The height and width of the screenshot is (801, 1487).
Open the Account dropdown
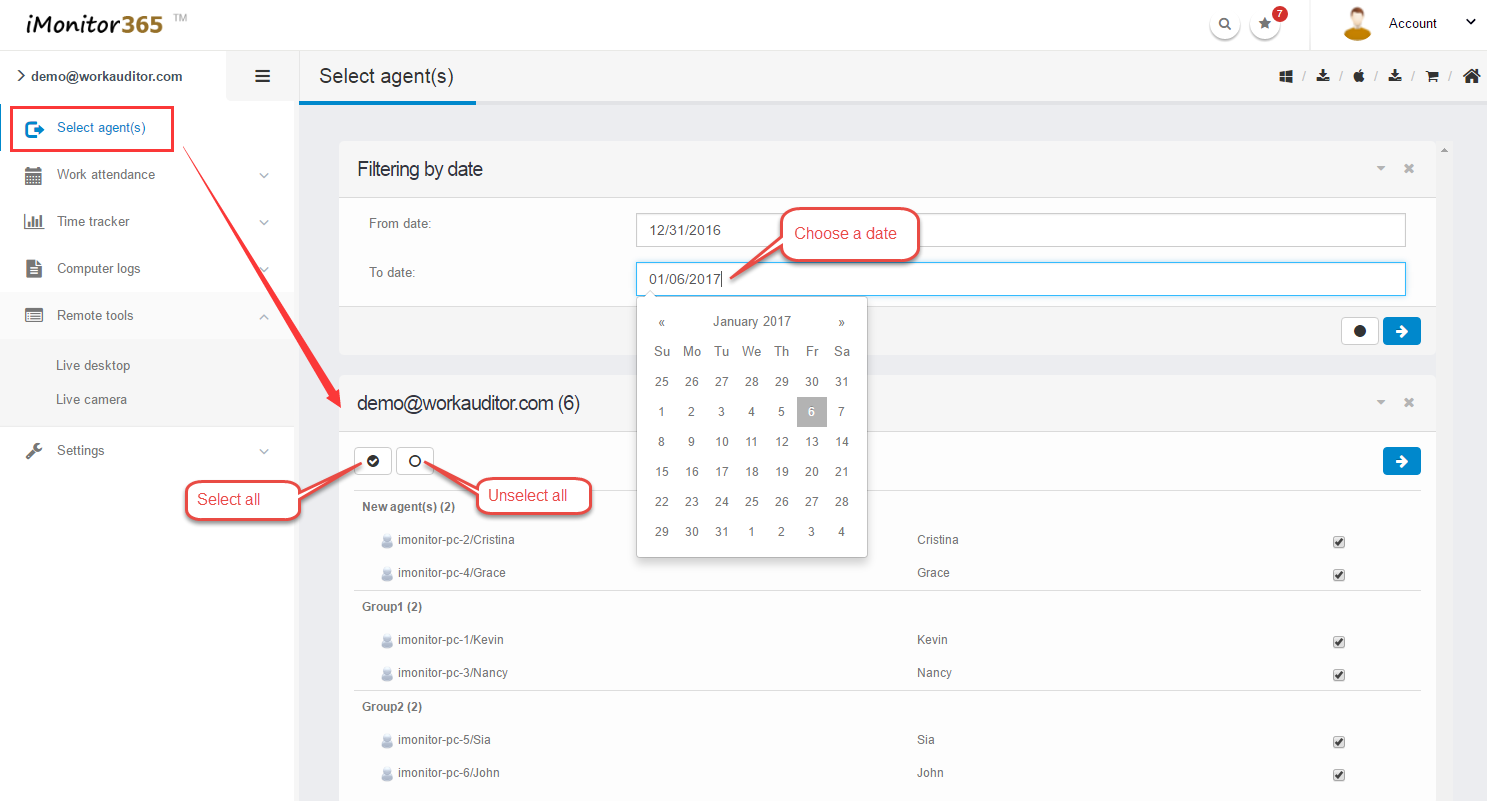(1471, 22)
